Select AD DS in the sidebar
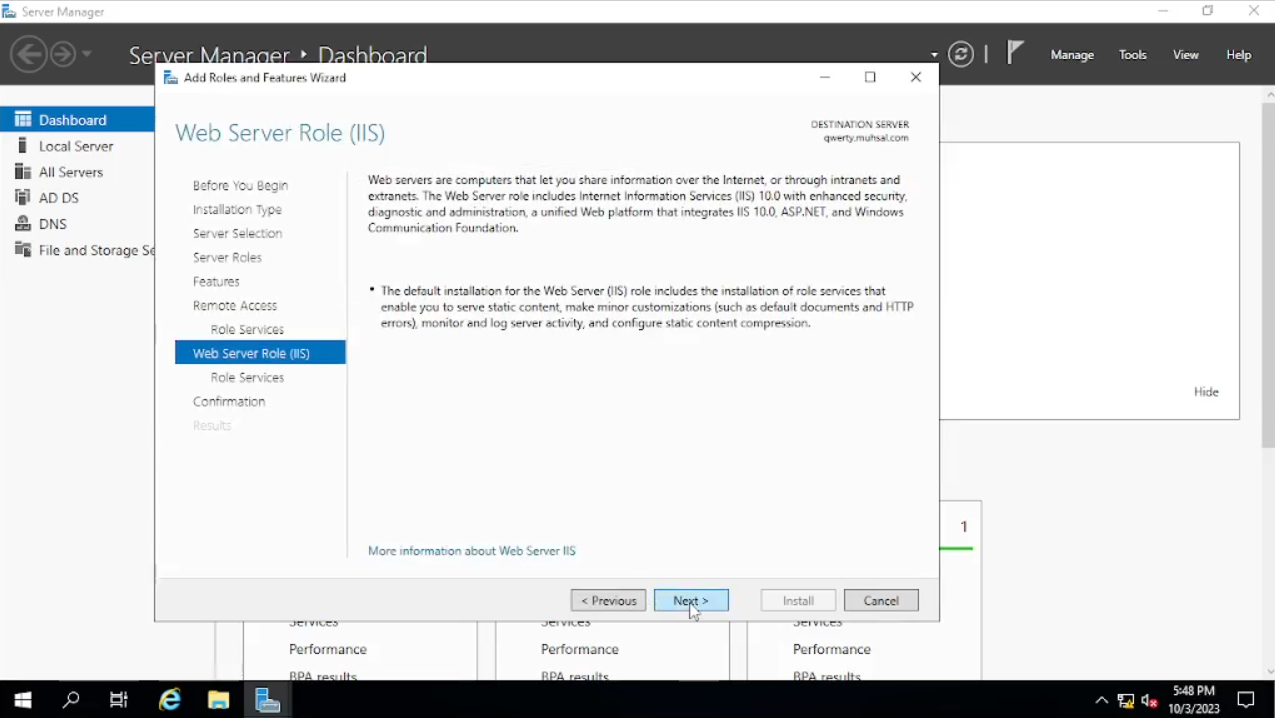This screenshot has height=718, width=1275. point(58,198)
